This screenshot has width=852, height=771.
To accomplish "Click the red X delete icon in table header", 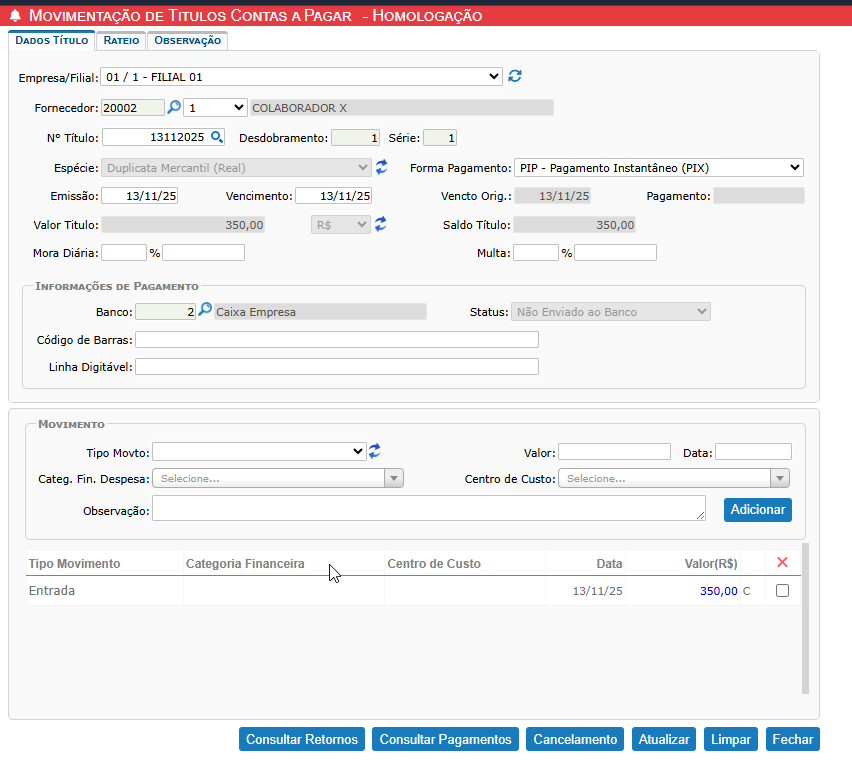I will (x=782, y=563).
